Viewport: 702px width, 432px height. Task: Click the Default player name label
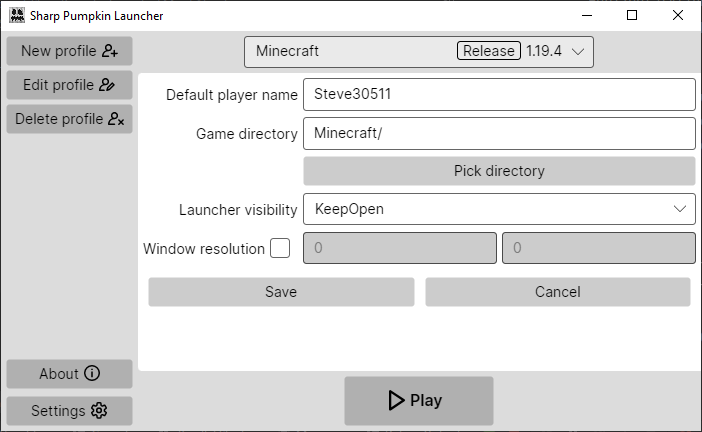[231, 95]
